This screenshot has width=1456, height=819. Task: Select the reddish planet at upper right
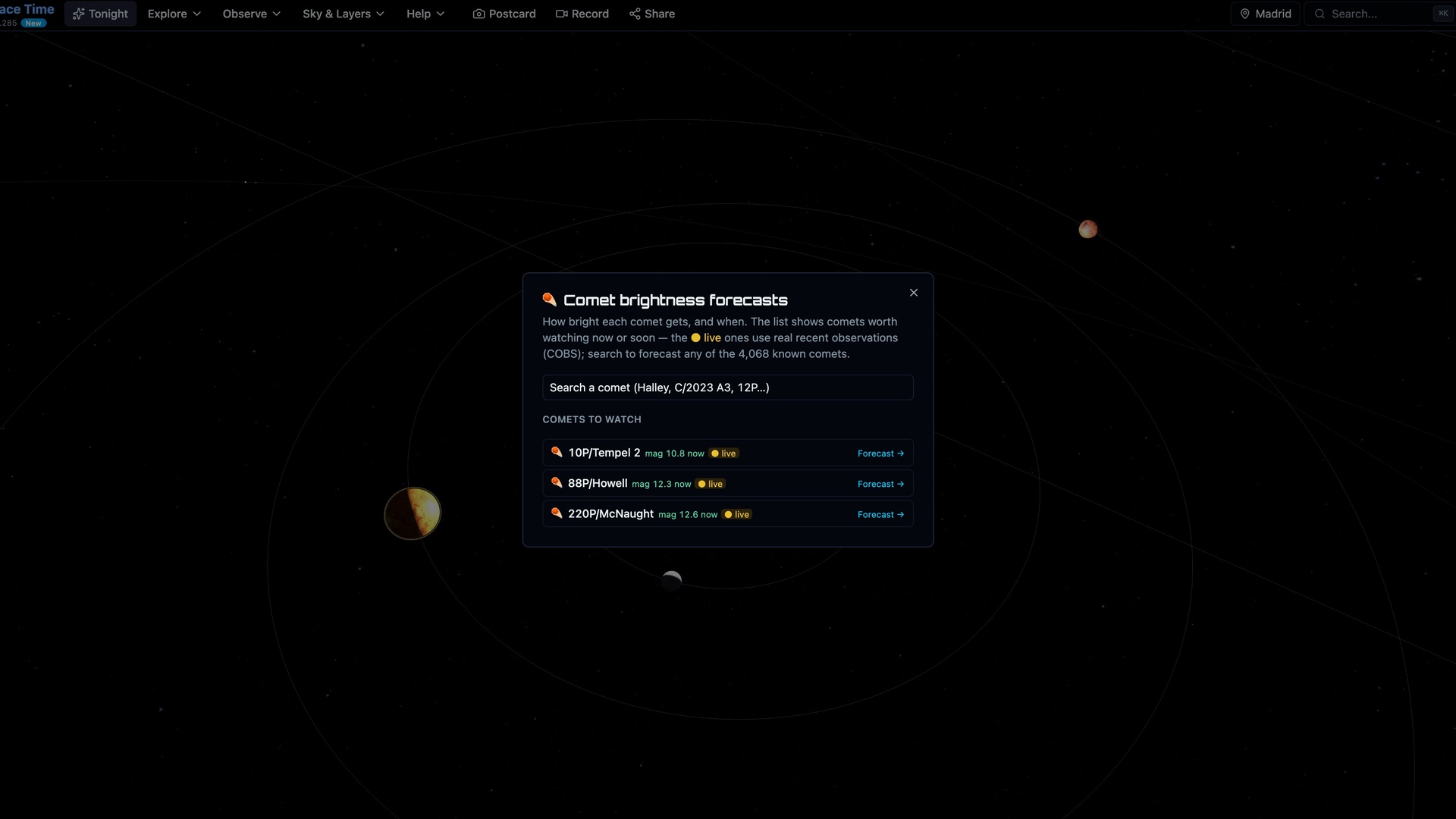tap(1087, 229)
